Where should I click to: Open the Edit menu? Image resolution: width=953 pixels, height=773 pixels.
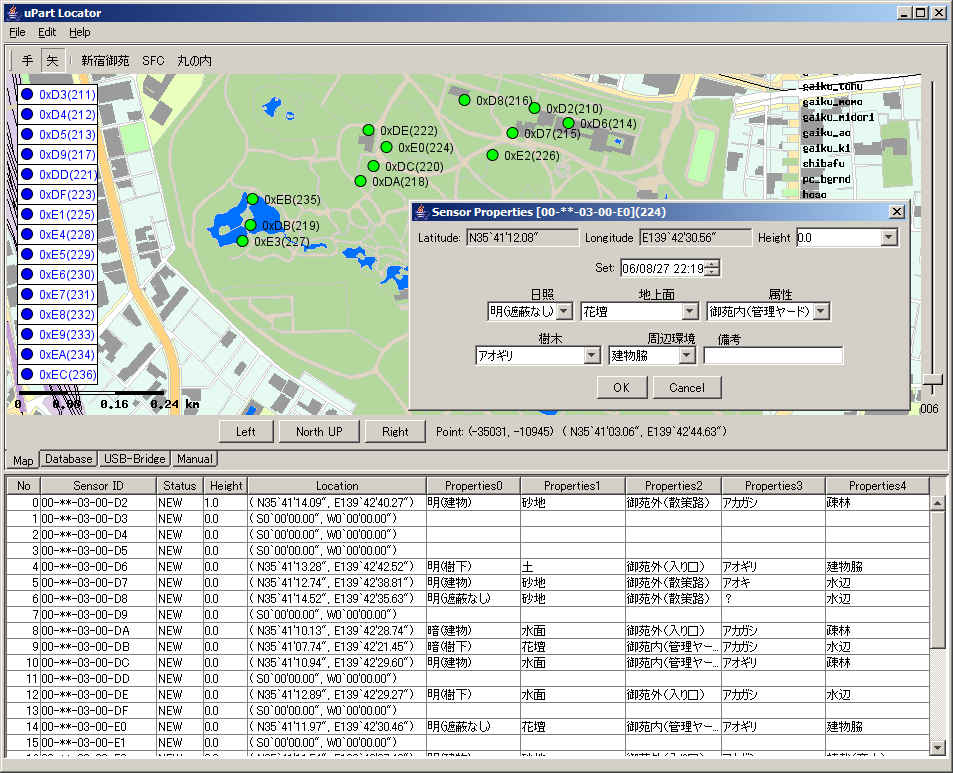click(47, 32)
